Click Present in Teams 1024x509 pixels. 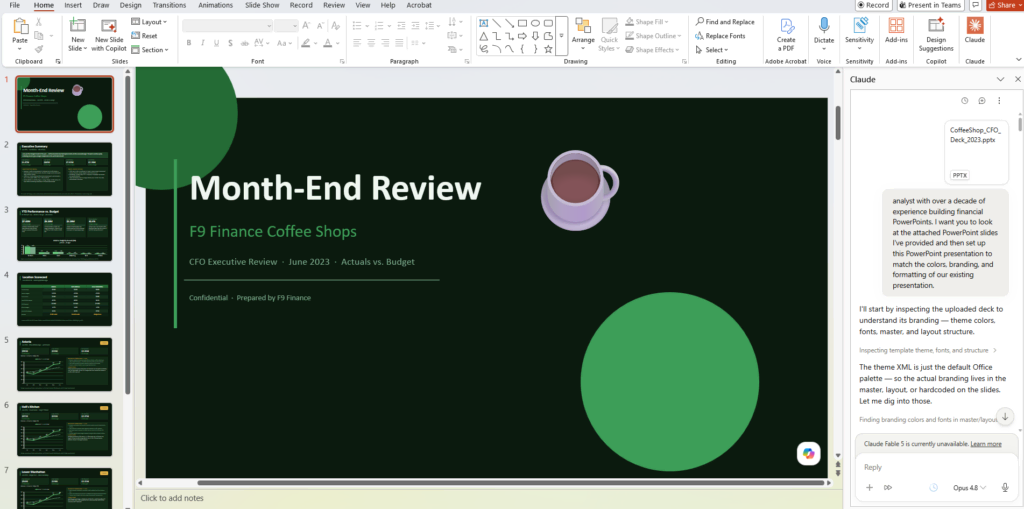pyautogui.click(x=931, y=5)
